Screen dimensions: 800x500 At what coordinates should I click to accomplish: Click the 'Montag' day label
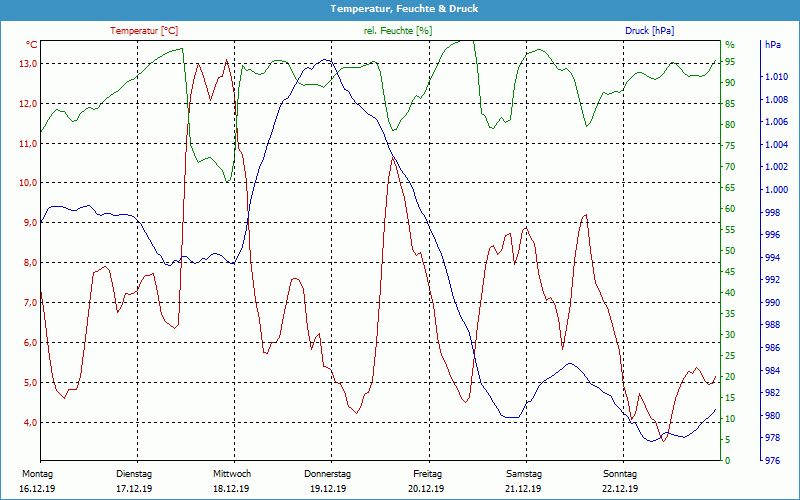(37, 474)
